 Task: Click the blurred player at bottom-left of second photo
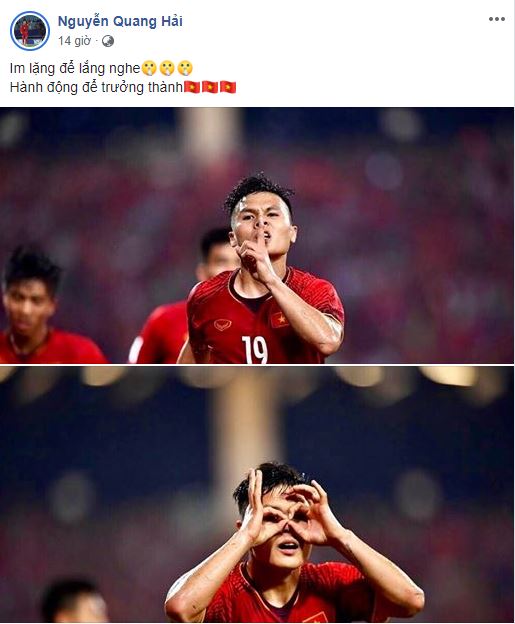(x=74, y=601)
